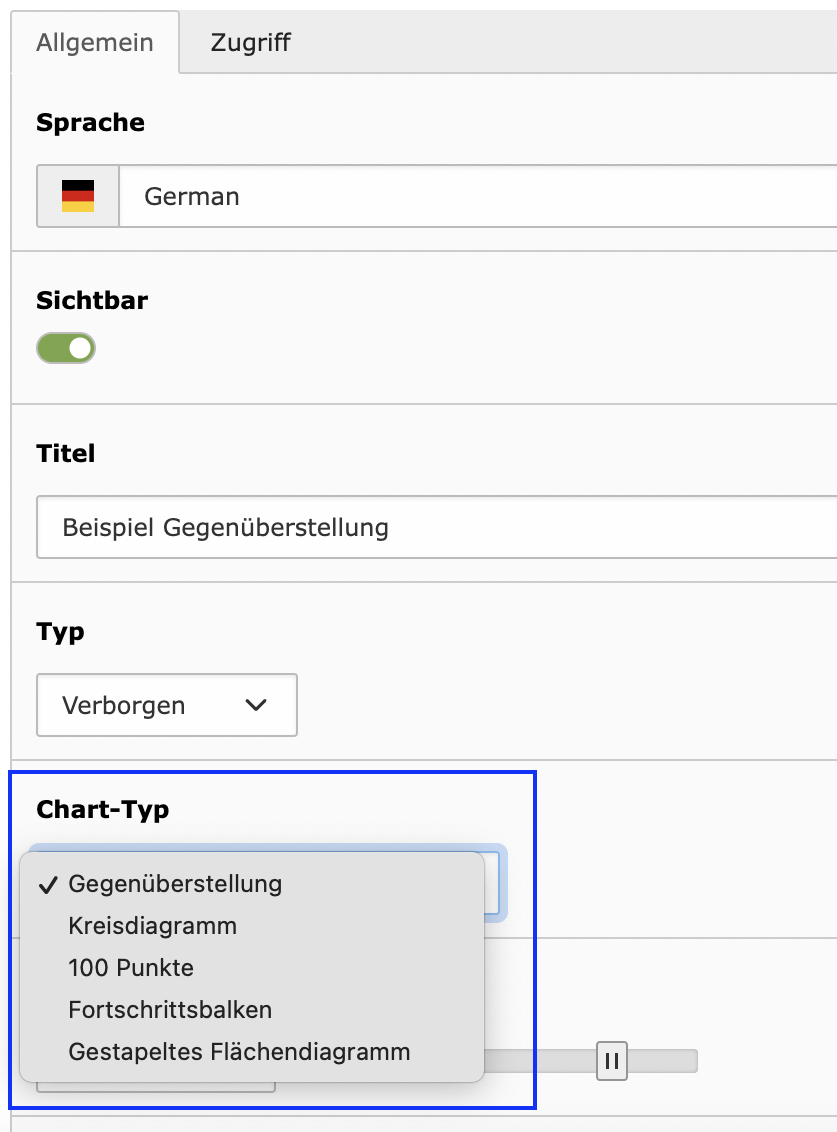Screen dimensions: 837x1132
Task: Click the Chart-Typ field label
Action: pyautogui.click(x=103, y=809)
